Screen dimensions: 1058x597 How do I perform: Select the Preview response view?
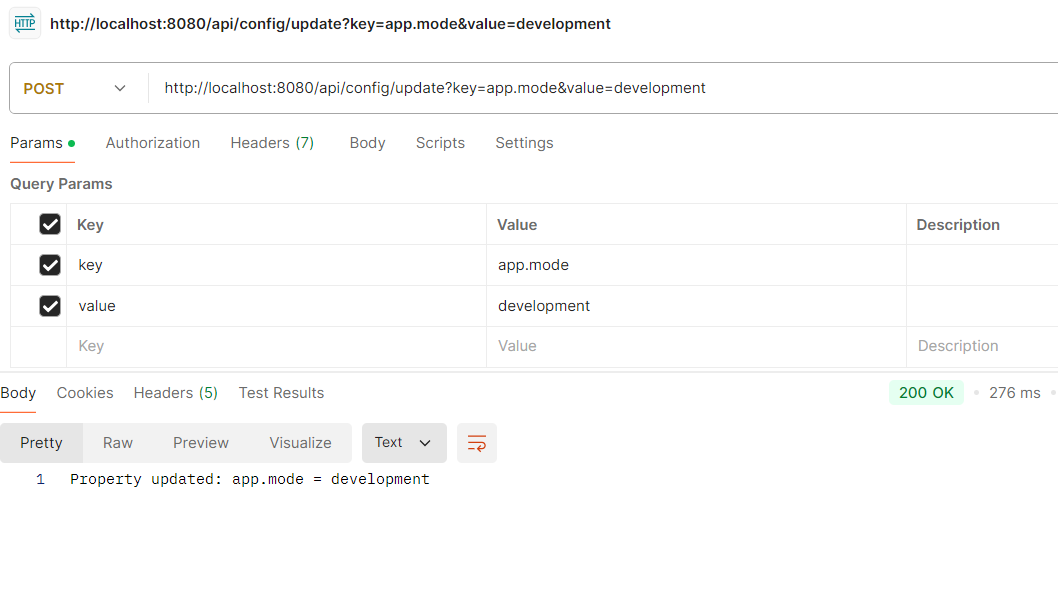[201, 443]
